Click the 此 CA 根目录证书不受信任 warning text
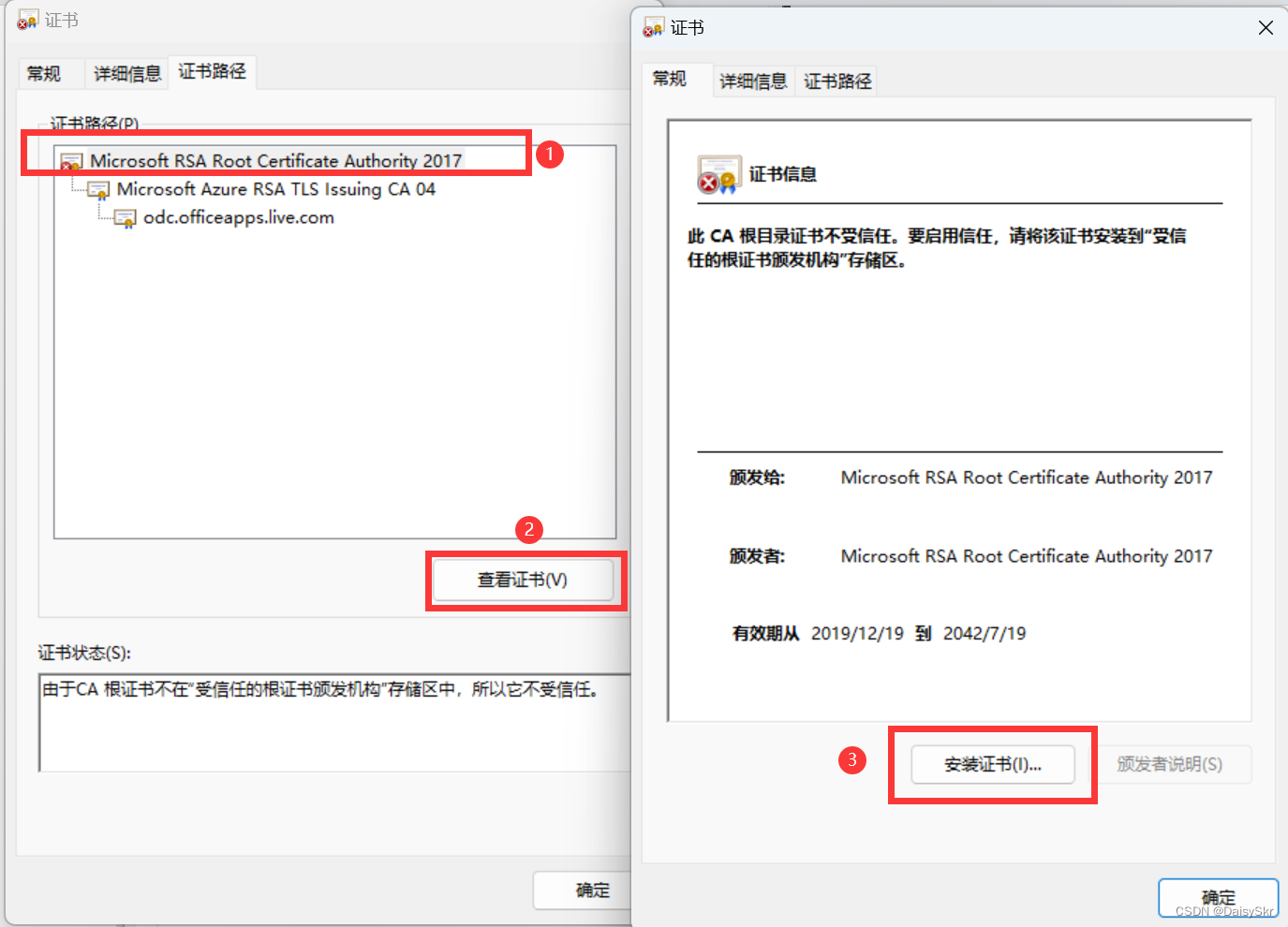The image size is (1288, 927). (937, 248)
